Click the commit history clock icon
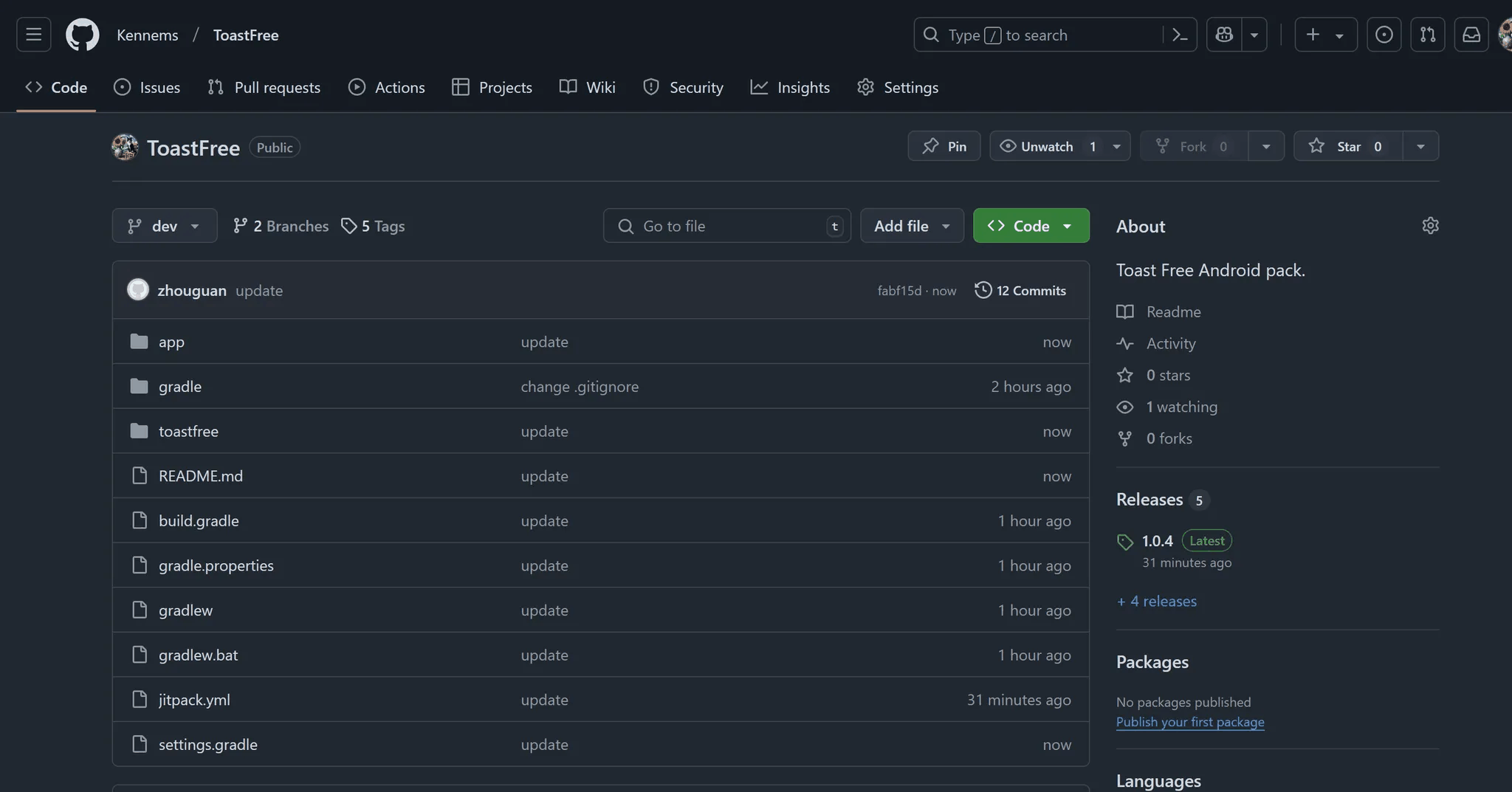 [x=983, y=289]
